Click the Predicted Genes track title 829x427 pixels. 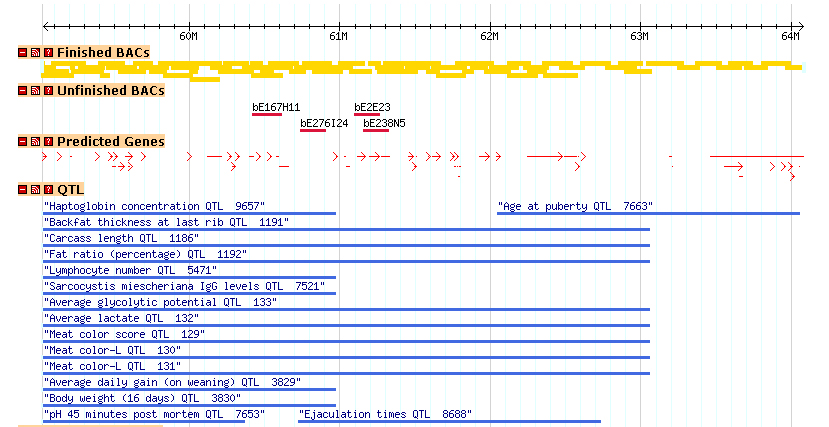tap(110, 142)
